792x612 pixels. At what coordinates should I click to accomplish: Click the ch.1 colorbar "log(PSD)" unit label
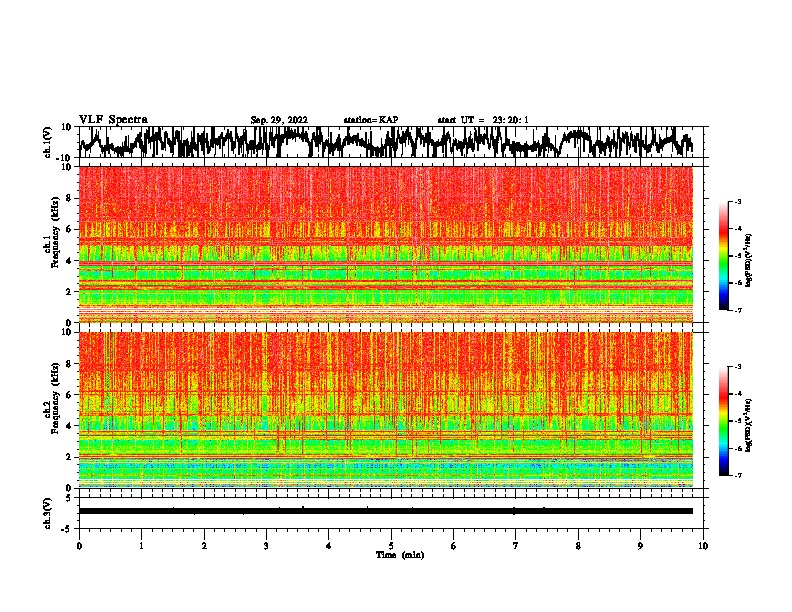coord(748,261)
